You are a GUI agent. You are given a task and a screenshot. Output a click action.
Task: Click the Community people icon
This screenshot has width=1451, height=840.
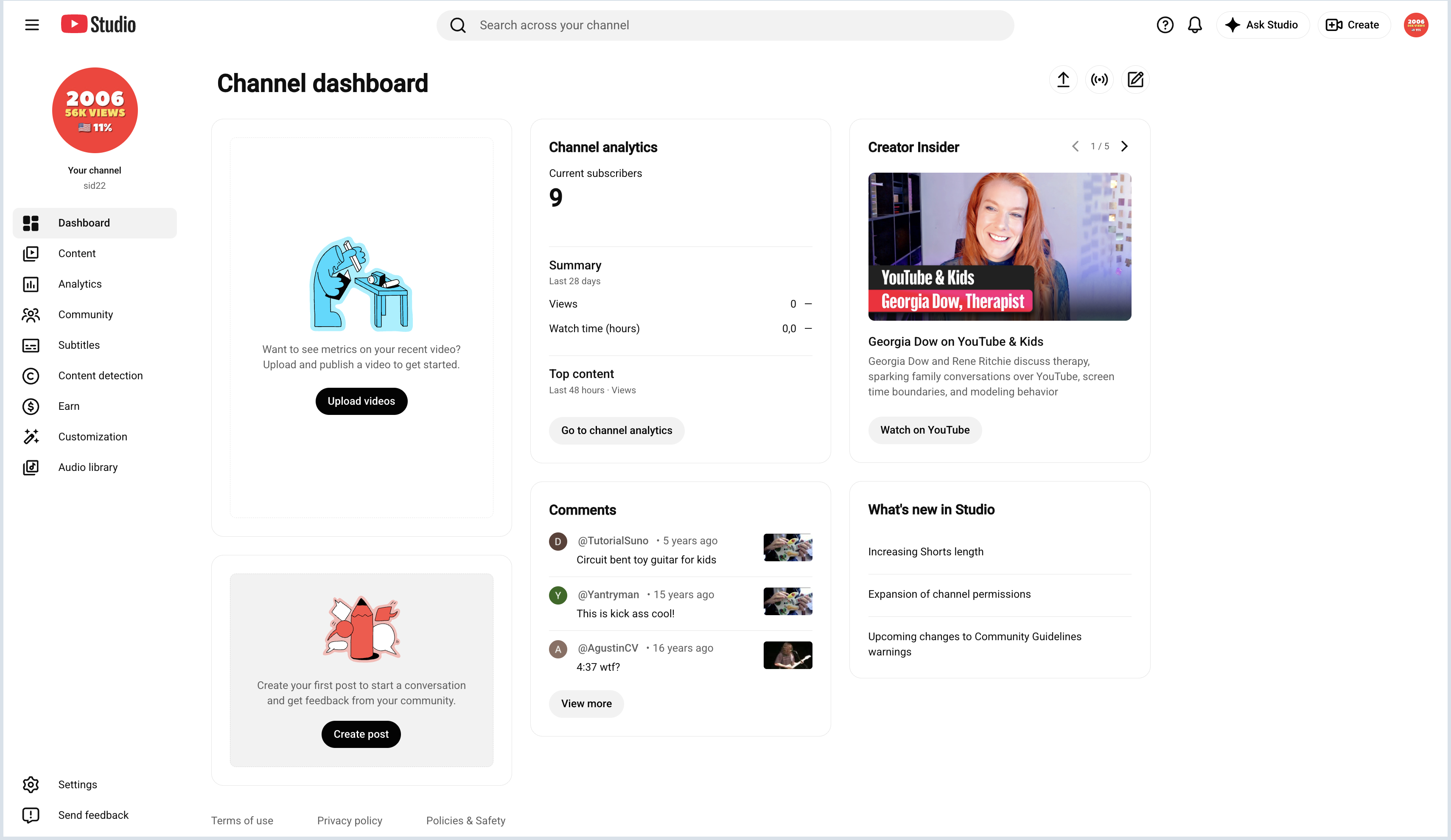[31, 314]
